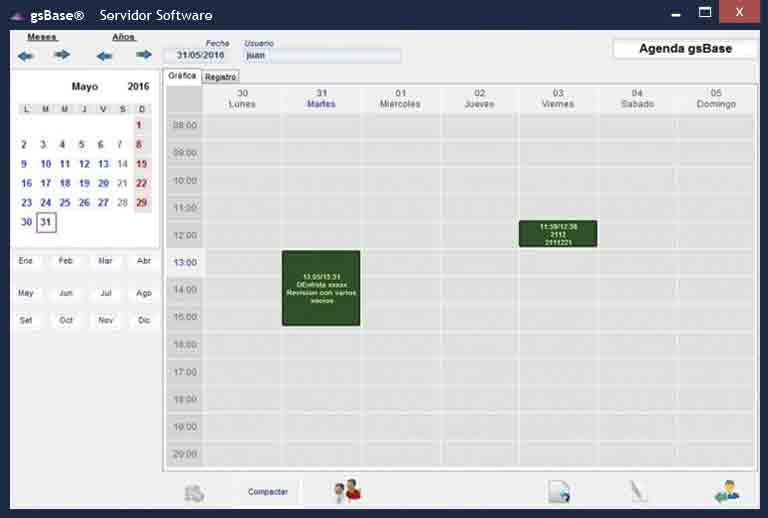Select month Mar in month grid
This screenshot has width=768, height=518.
105,261
